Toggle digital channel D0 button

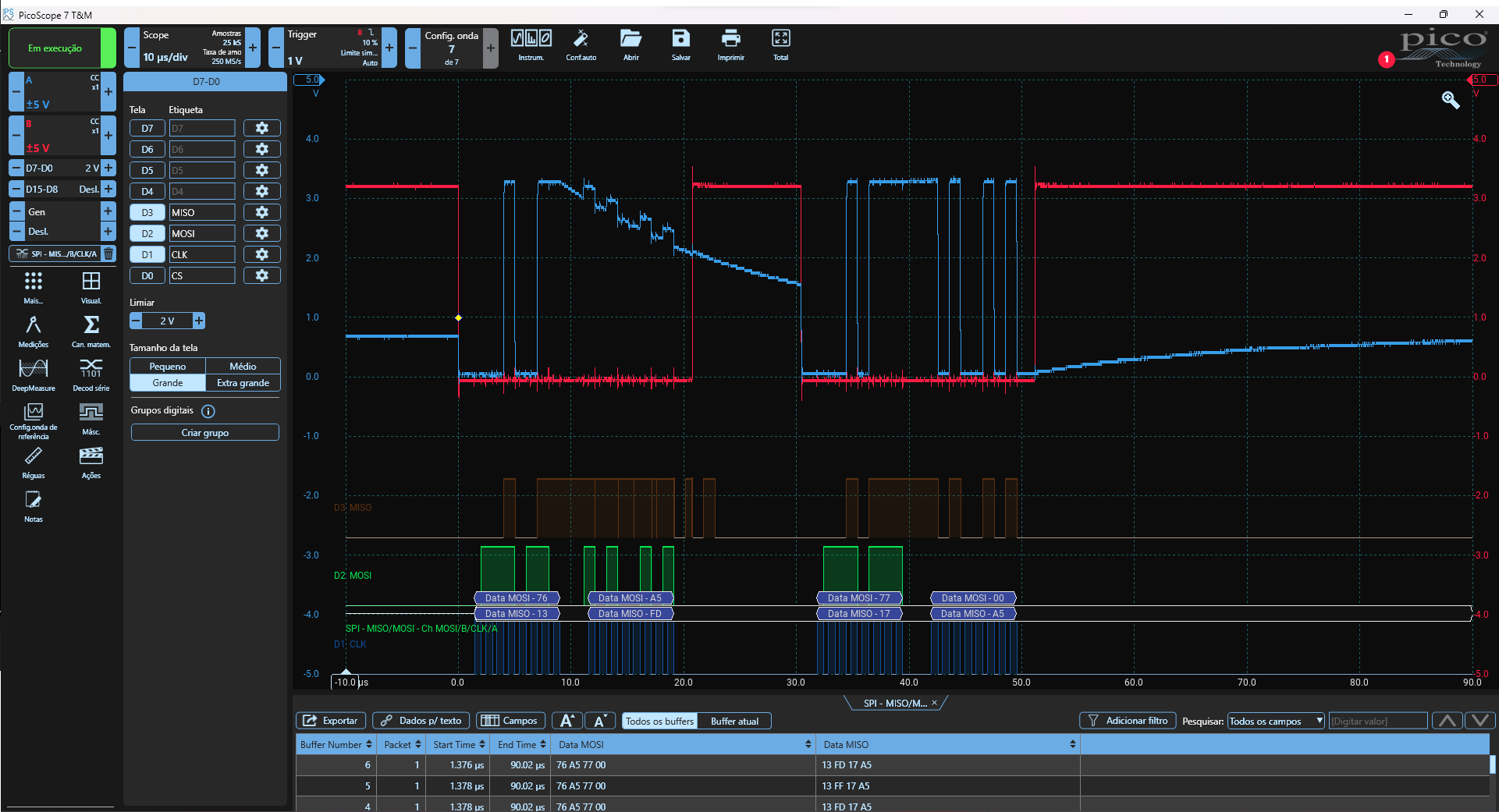pos(147,275)
